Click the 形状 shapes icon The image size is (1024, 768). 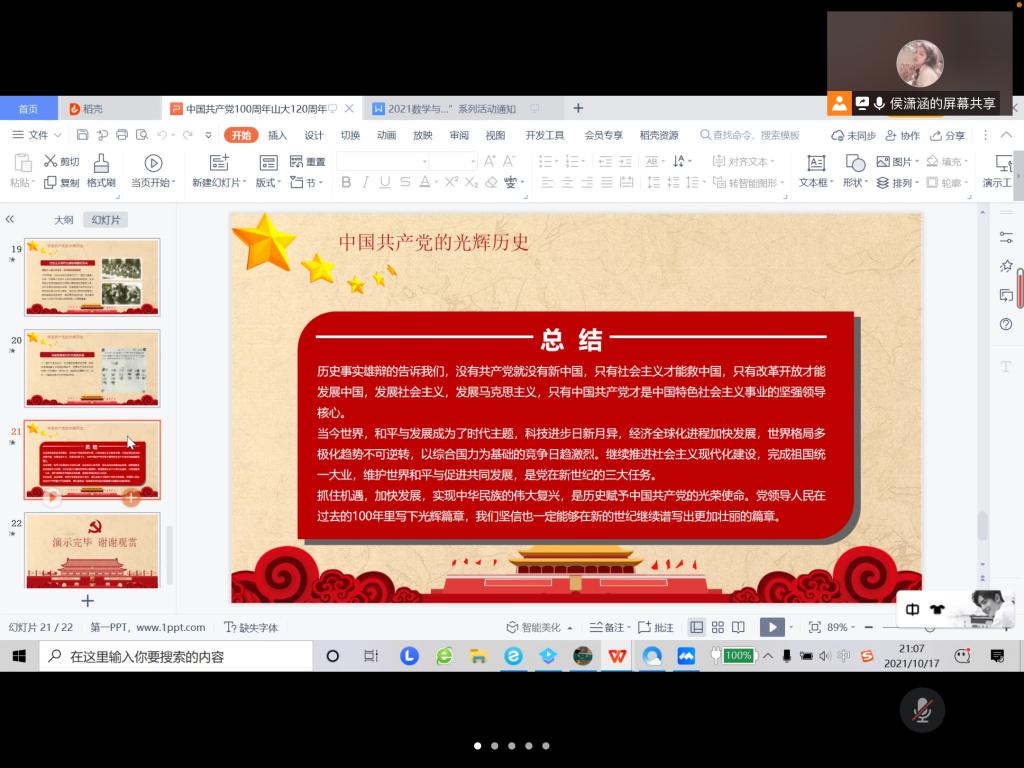coord(855,163)
